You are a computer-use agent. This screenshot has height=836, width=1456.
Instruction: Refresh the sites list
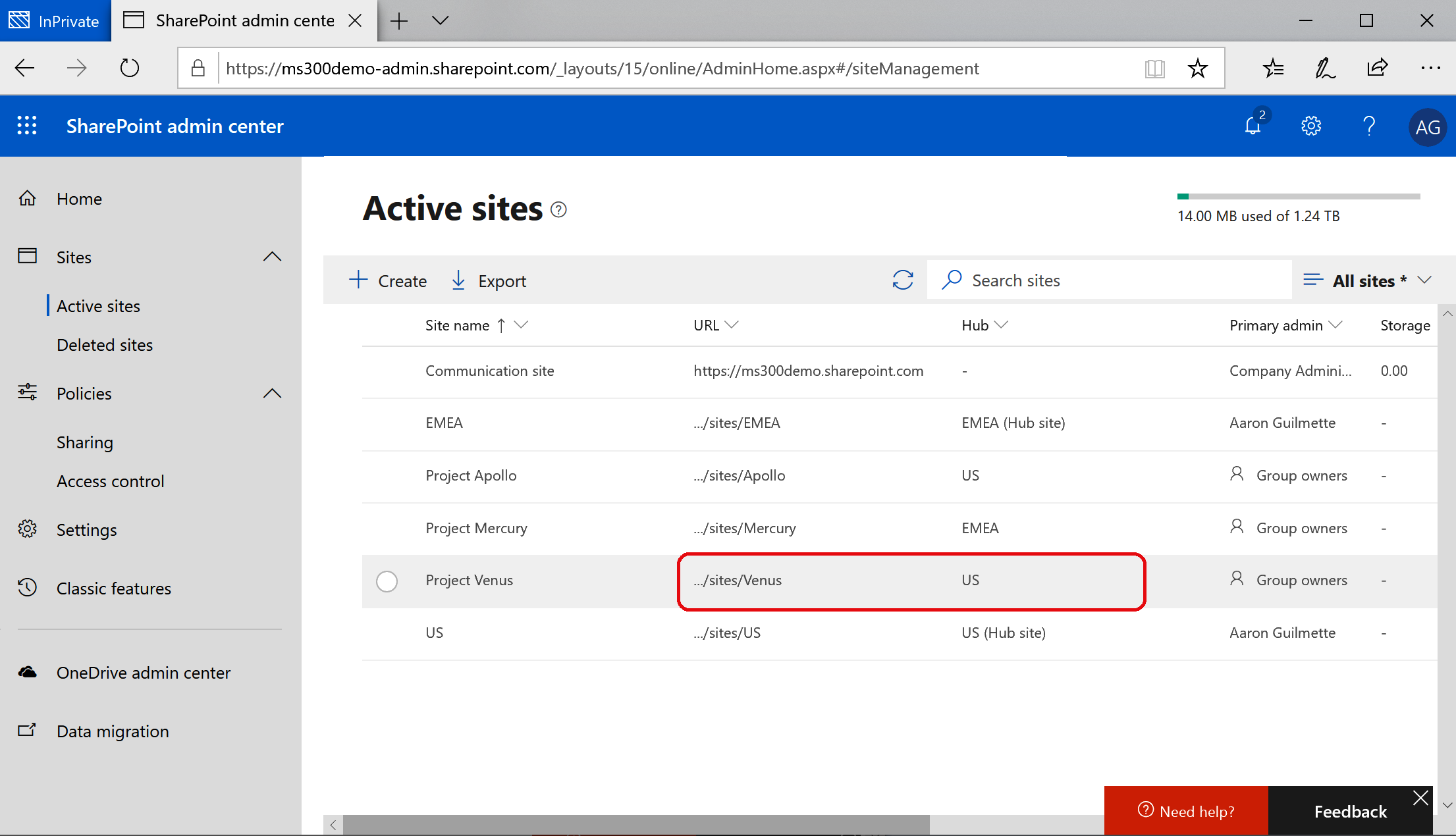(x=902, y=280)
